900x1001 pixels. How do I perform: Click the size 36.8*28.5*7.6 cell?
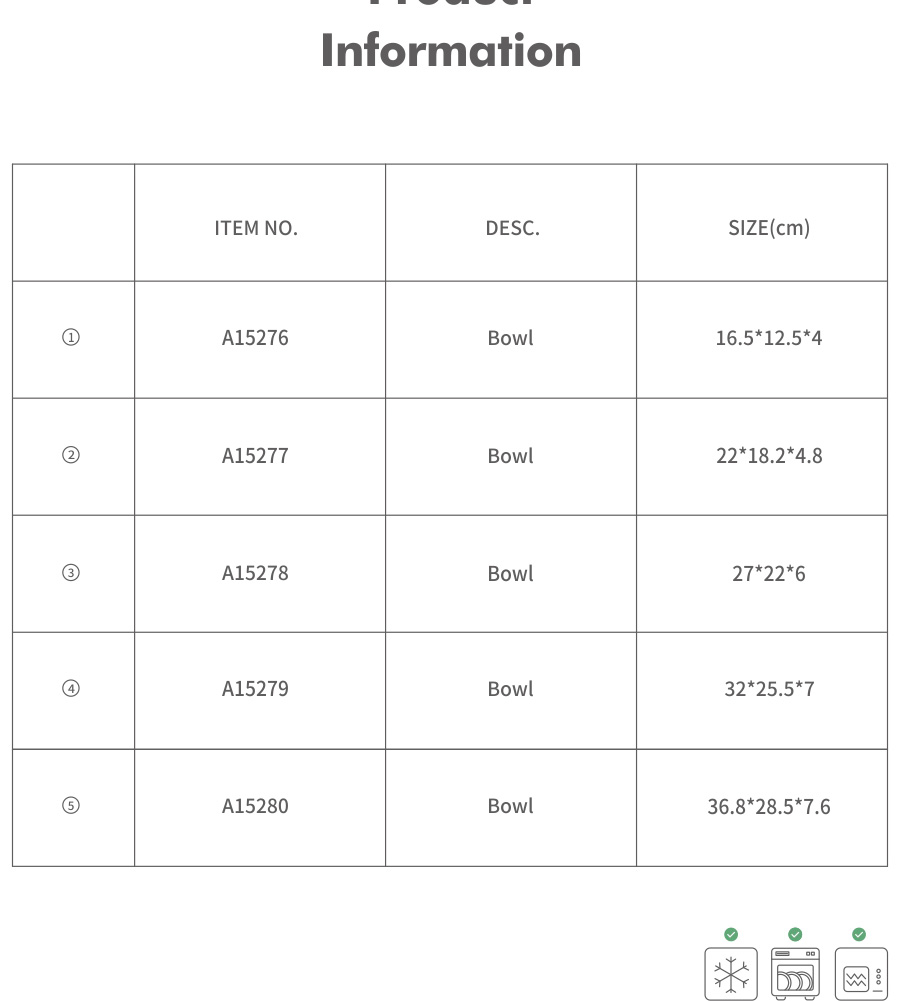[x=769, y=806]
